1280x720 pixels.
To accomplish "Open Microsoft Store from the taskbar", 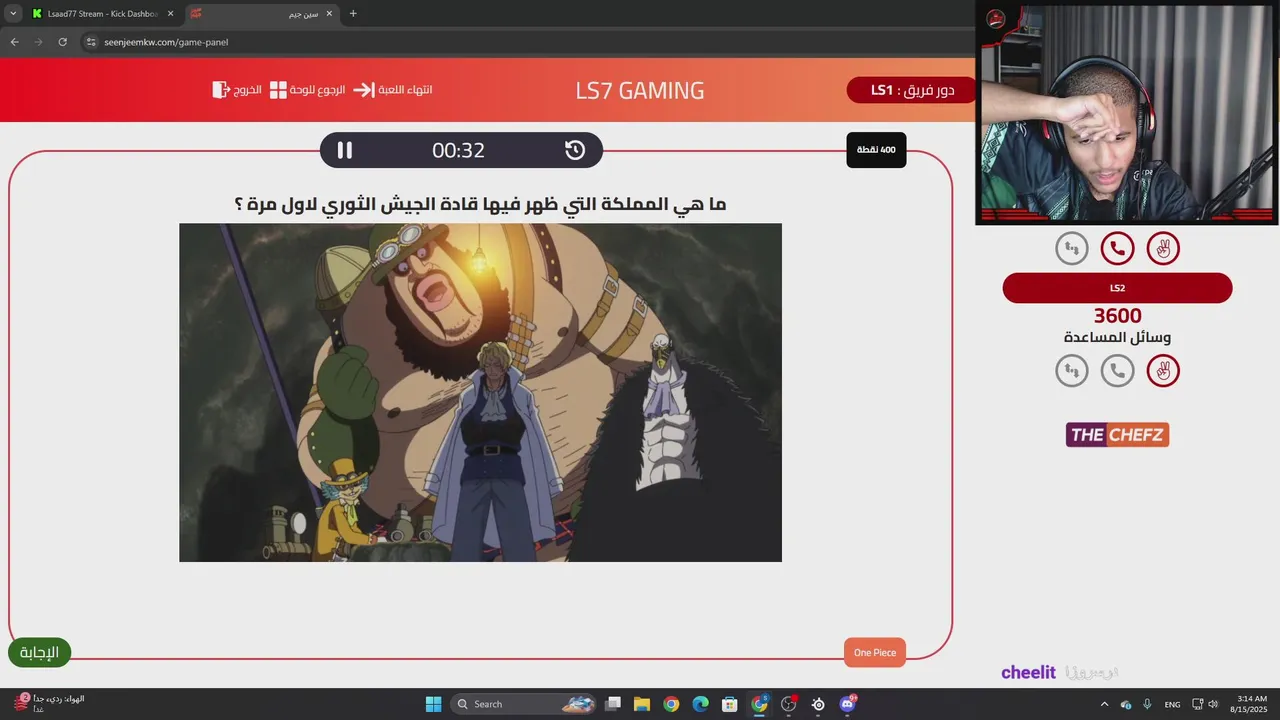I will pyautogui.click(x=730, y=704).
